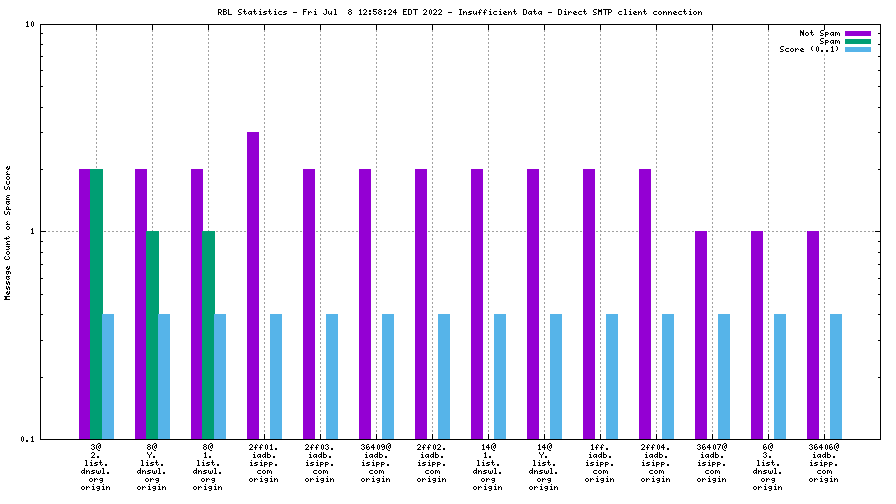Click the Y-axis tick label 0.1
This screenshot has height=504, width=896.
27,439
